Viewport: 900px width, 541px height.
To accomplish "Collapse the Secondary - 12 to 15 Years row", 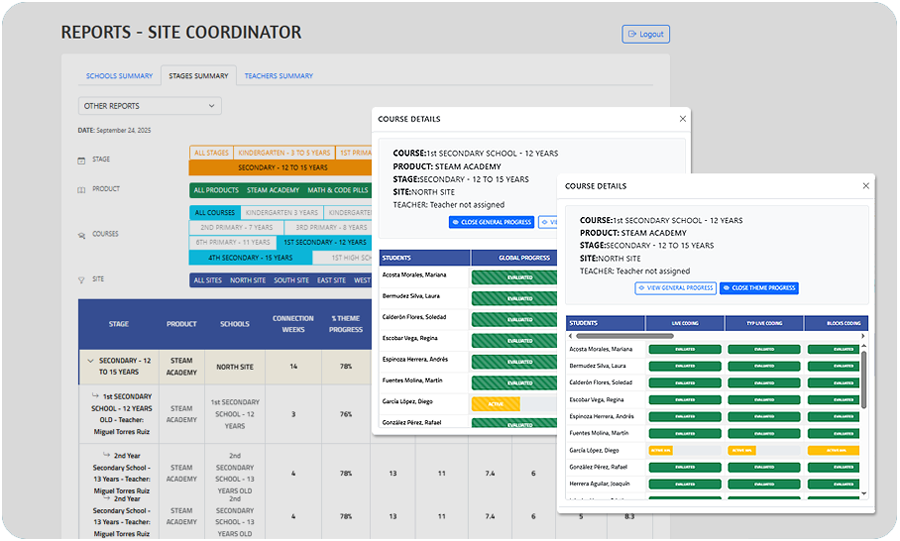I will click(x=91, y=361).
